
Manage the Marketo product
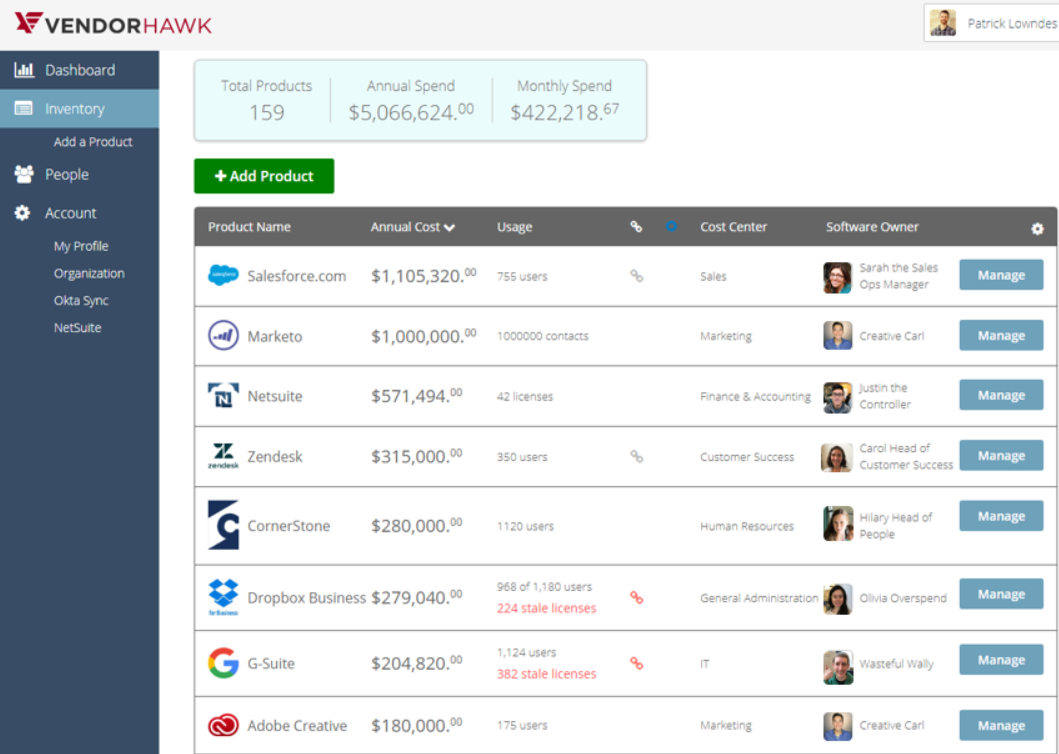coord(1001,336)
